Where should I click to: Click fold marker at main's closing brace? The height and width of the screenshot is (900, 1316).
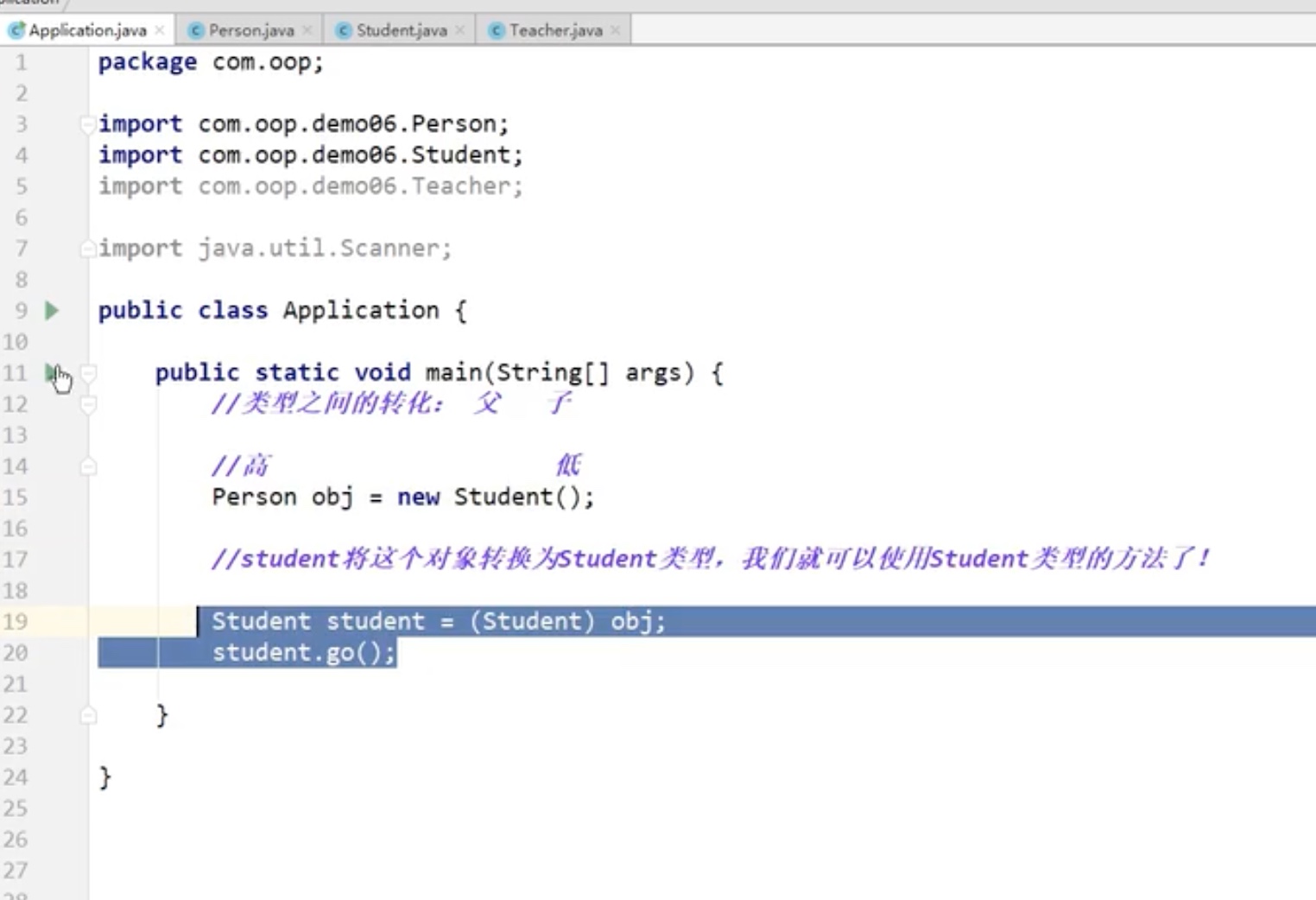88,715
